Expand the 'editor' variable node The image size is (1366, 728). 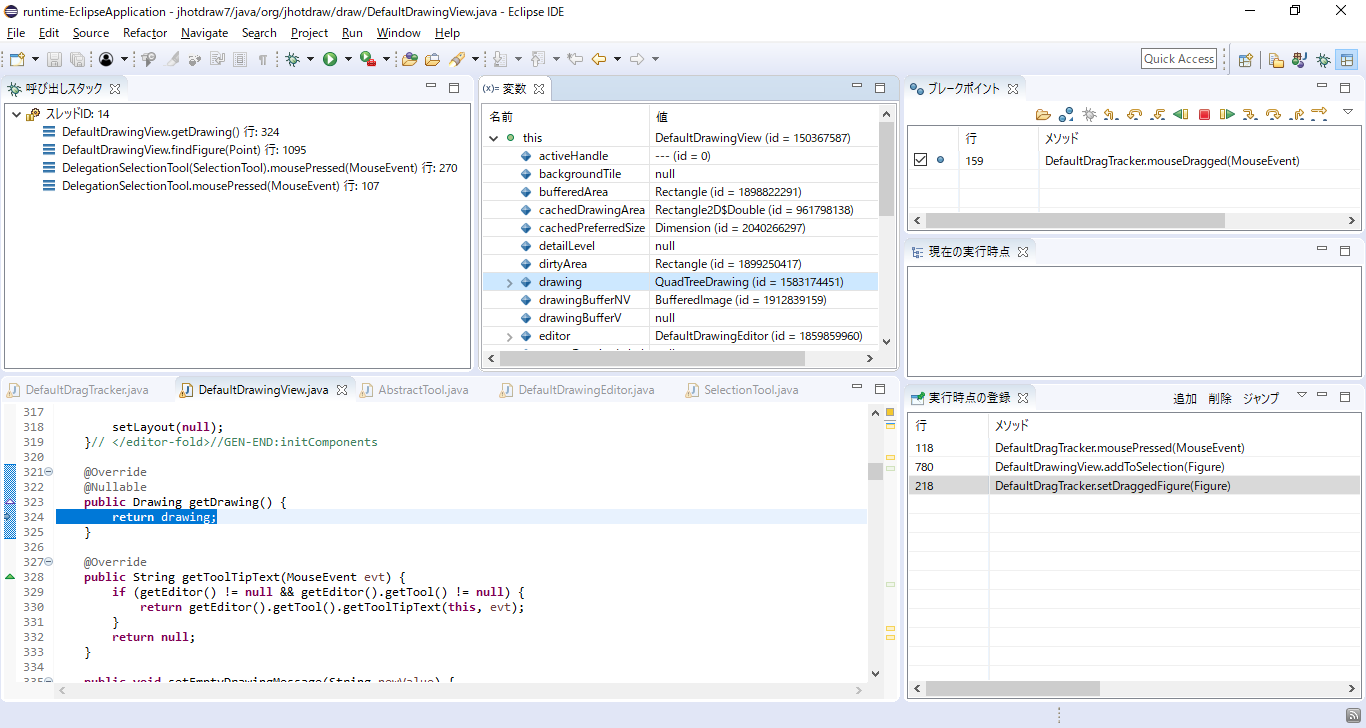tap(509, 337)
